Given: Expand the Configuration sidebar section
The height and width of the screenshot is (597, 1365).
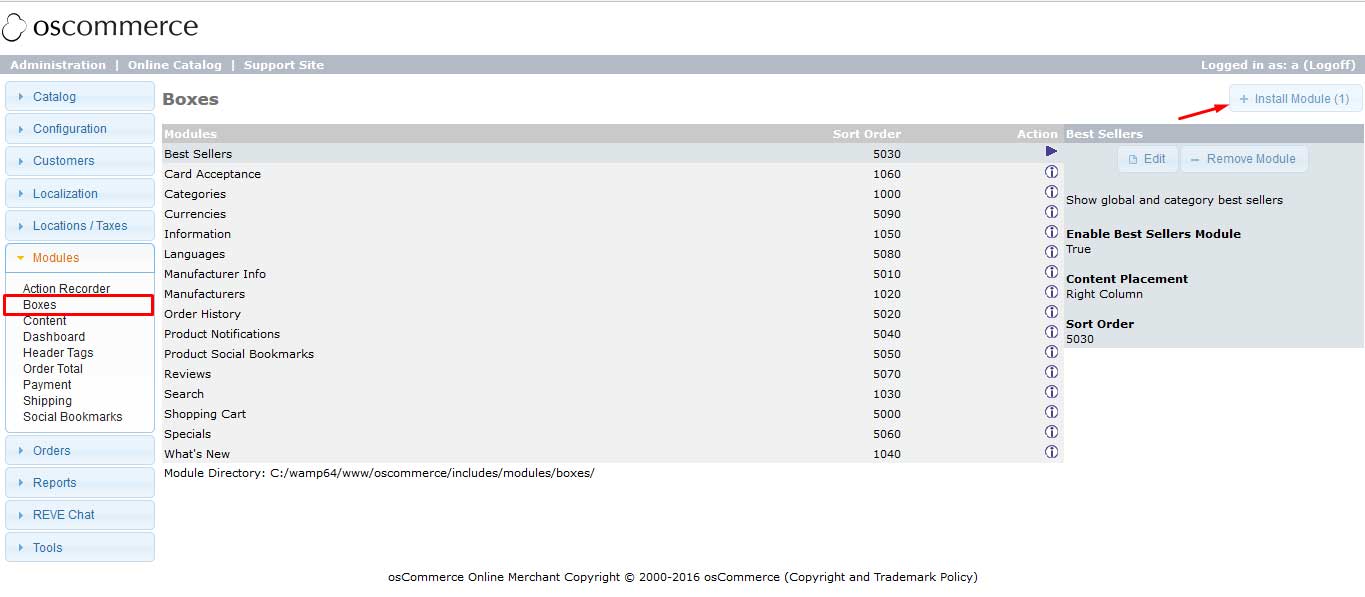Looking at the screenshot, I should click(80, 129).
